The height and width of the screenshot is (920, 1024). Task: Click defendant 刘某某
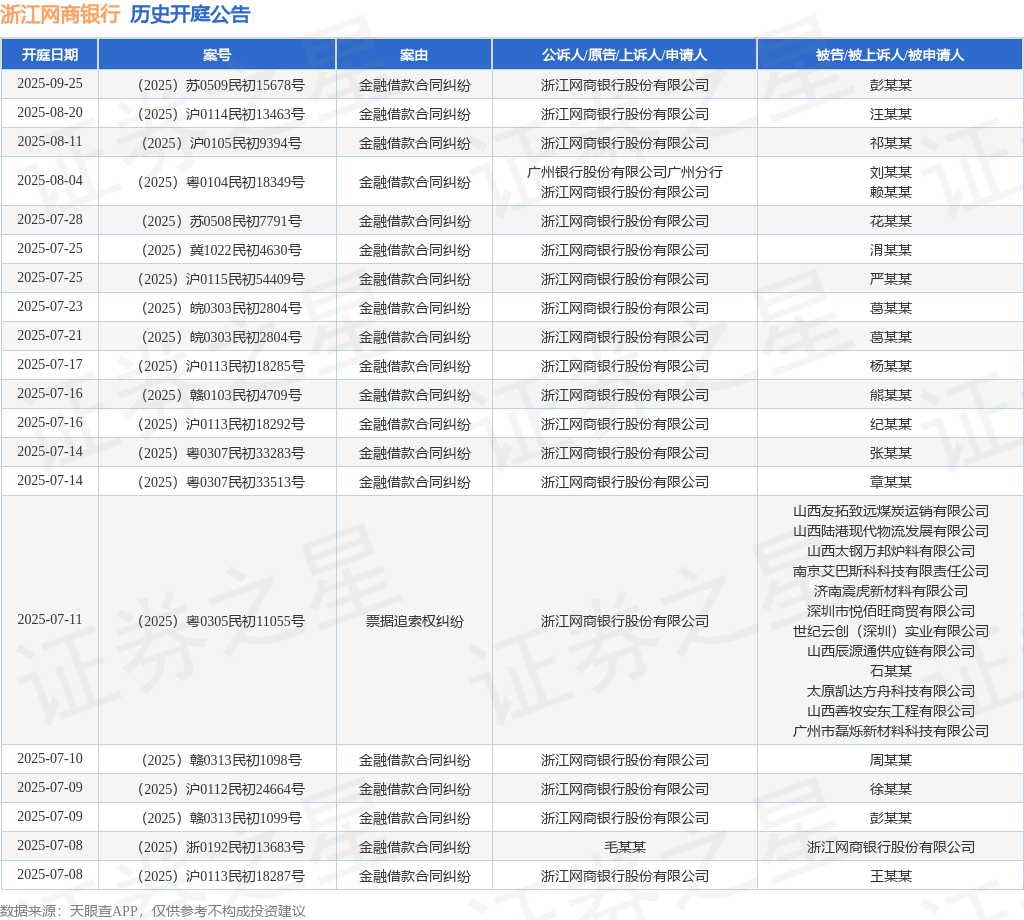pos(891,172)
